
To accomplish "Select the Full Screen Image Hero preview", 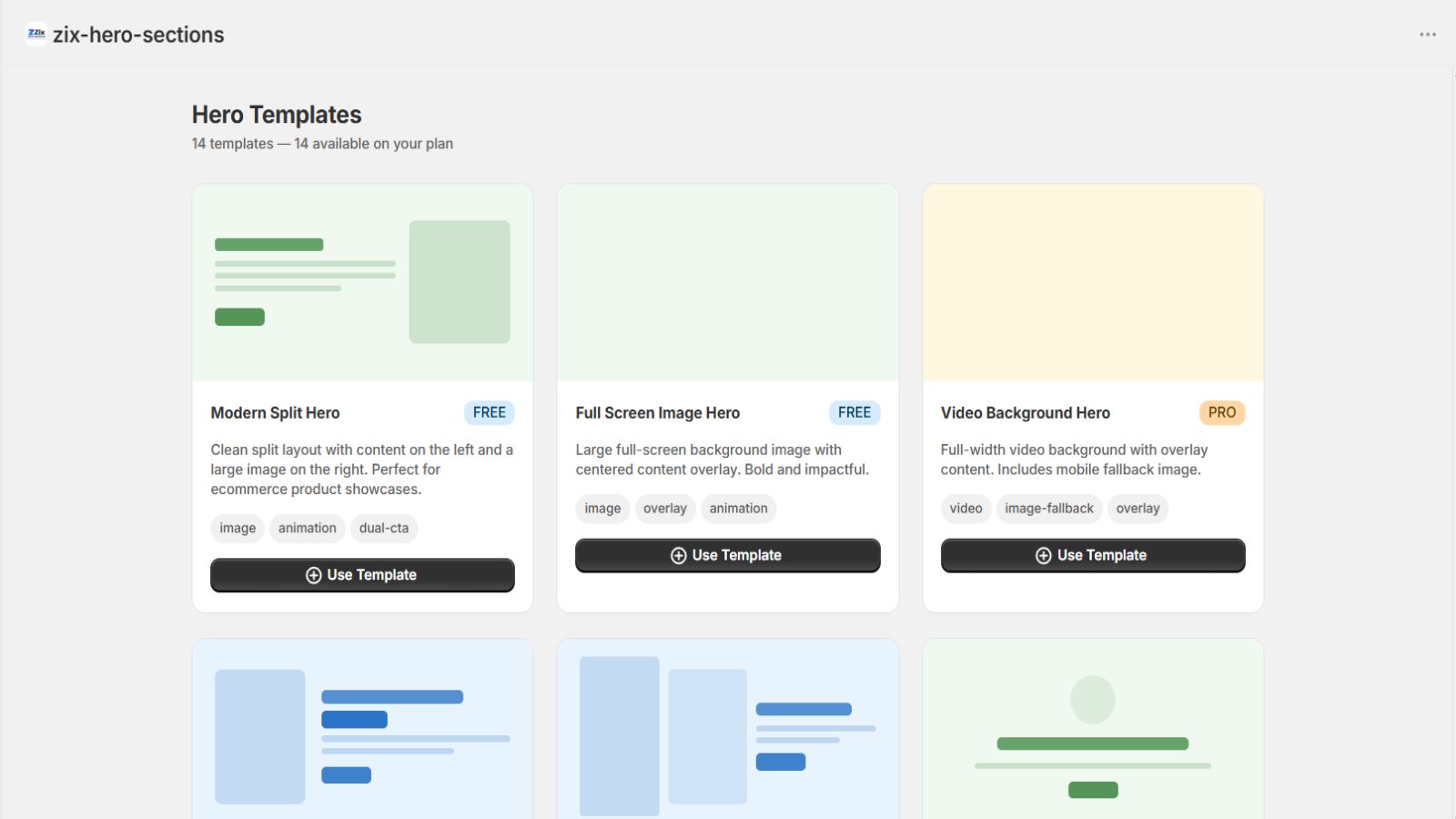I will tap(728, 282).
